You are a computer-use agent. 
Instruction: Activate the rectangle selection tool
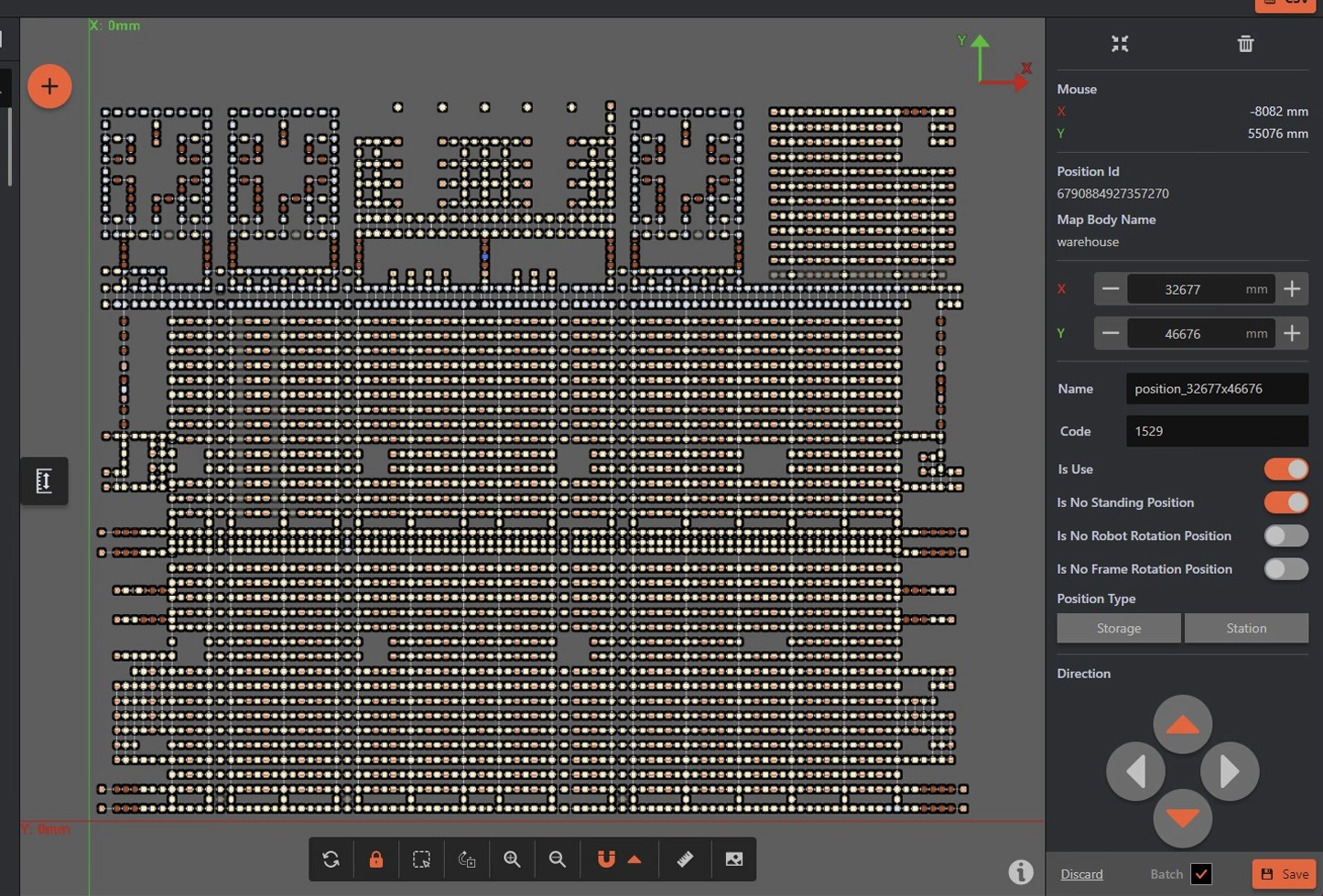point(421,859)
